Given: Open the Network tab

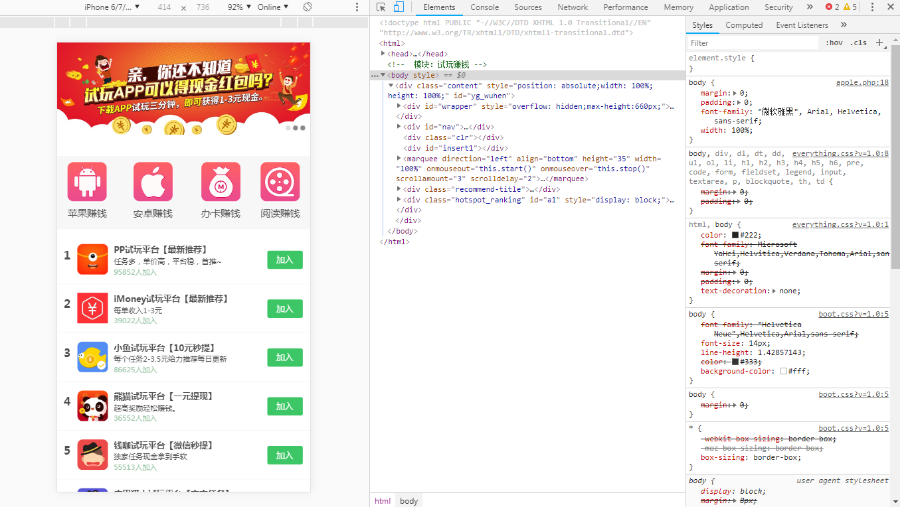Looking at the screenshot, I should 573,7.
